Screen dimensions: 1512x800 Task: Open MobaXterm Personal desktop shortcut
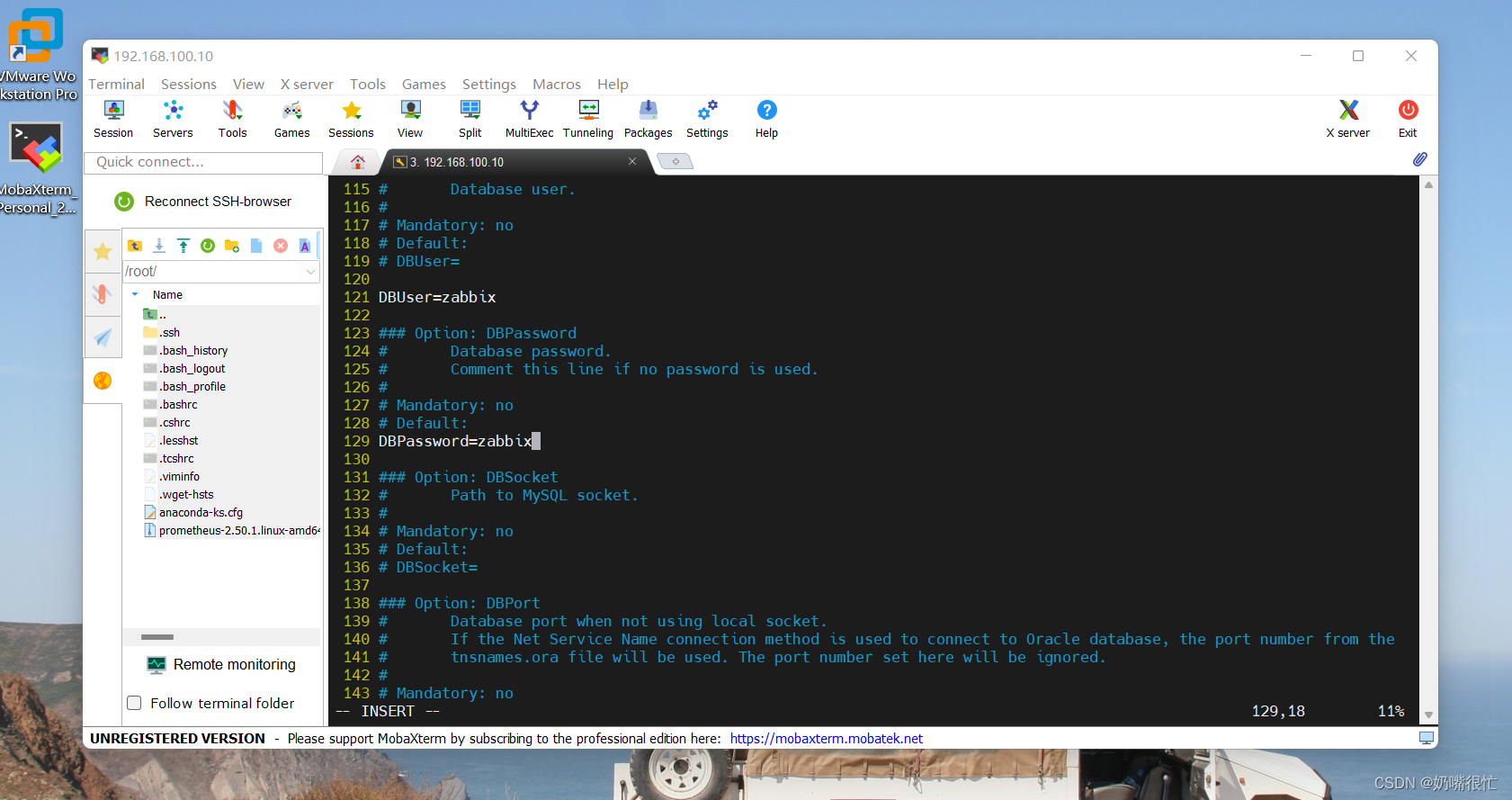[37, 168]
